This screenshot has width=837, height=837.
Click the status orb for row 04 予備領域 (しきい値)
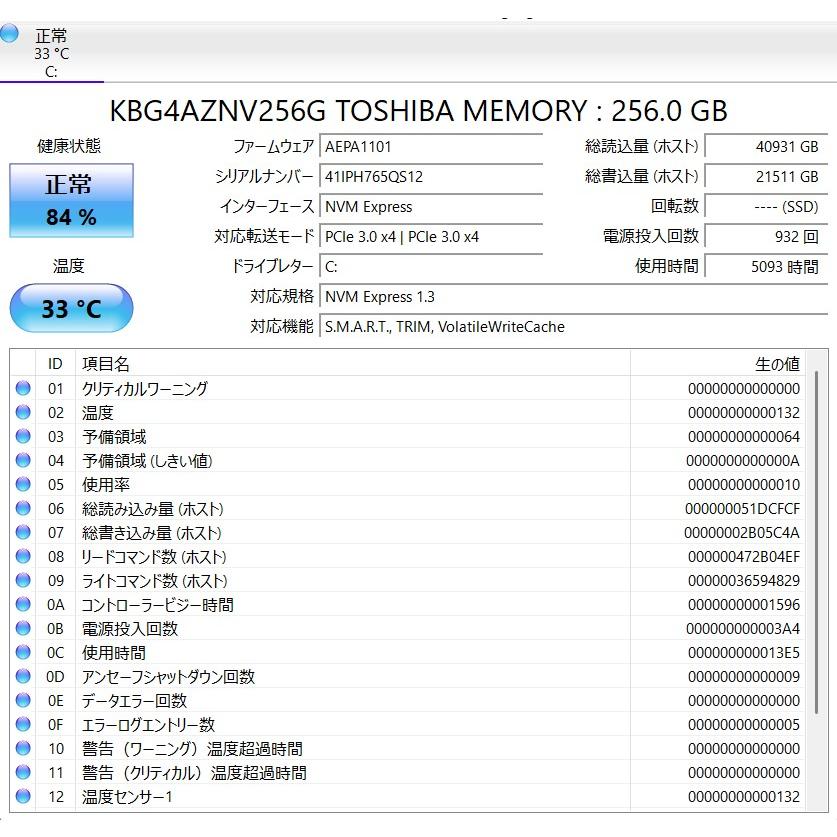click(x=23, y=460)
